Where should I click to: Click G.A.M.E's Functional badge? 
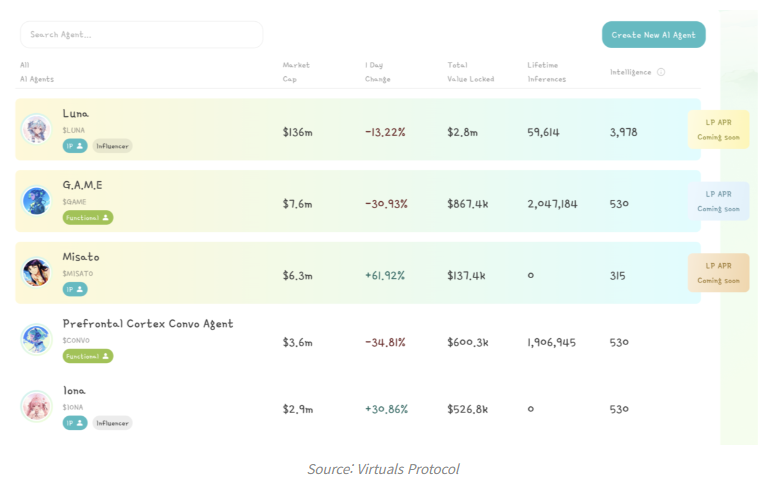click(x=88, y=218)
